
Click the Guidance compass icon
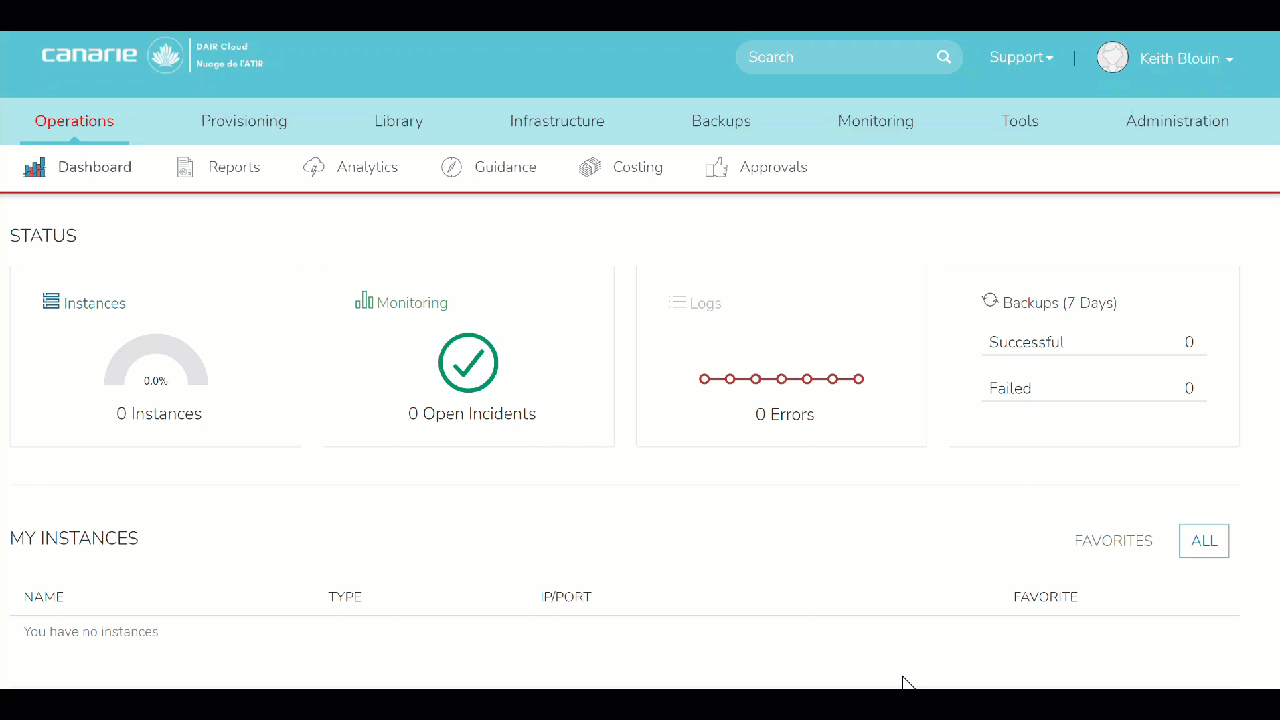(x=452, y=167)
